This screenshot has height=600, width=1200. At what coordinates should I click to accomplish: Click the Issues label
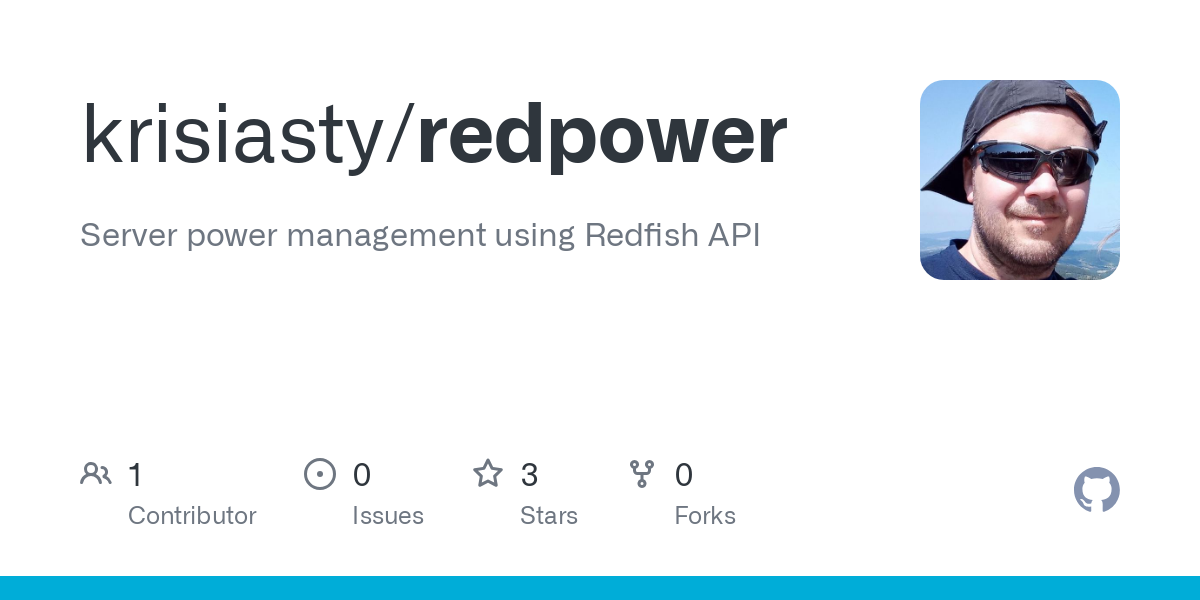(388, 515)
